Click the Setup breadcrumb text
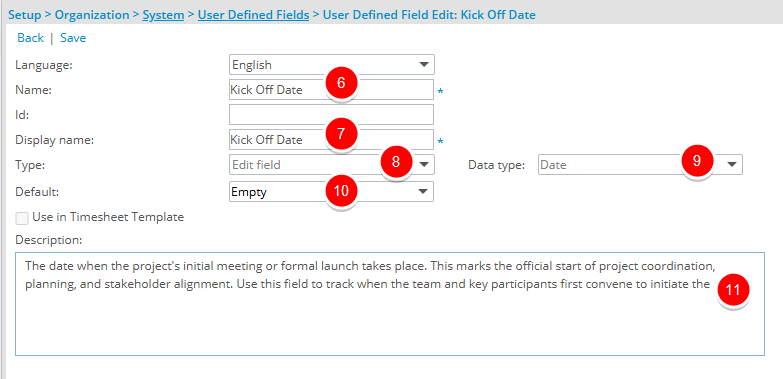This screenshot has width=783, height=379. [25, 15]
